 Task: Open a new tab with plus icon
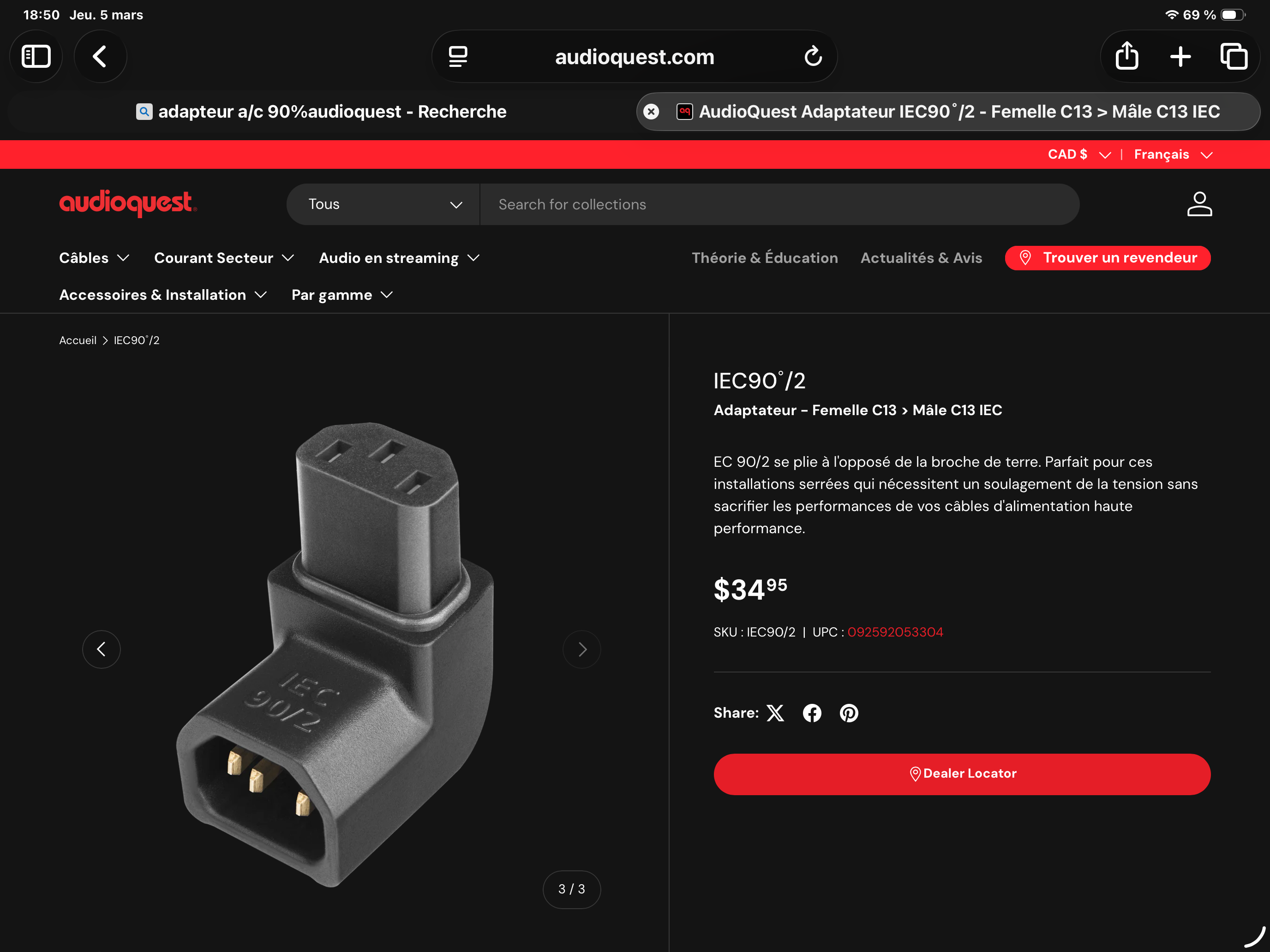click(1180, 56)
